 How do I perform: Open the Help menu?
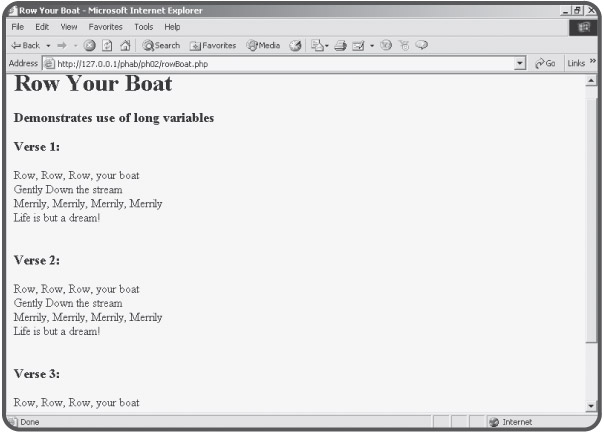(172, 26)
